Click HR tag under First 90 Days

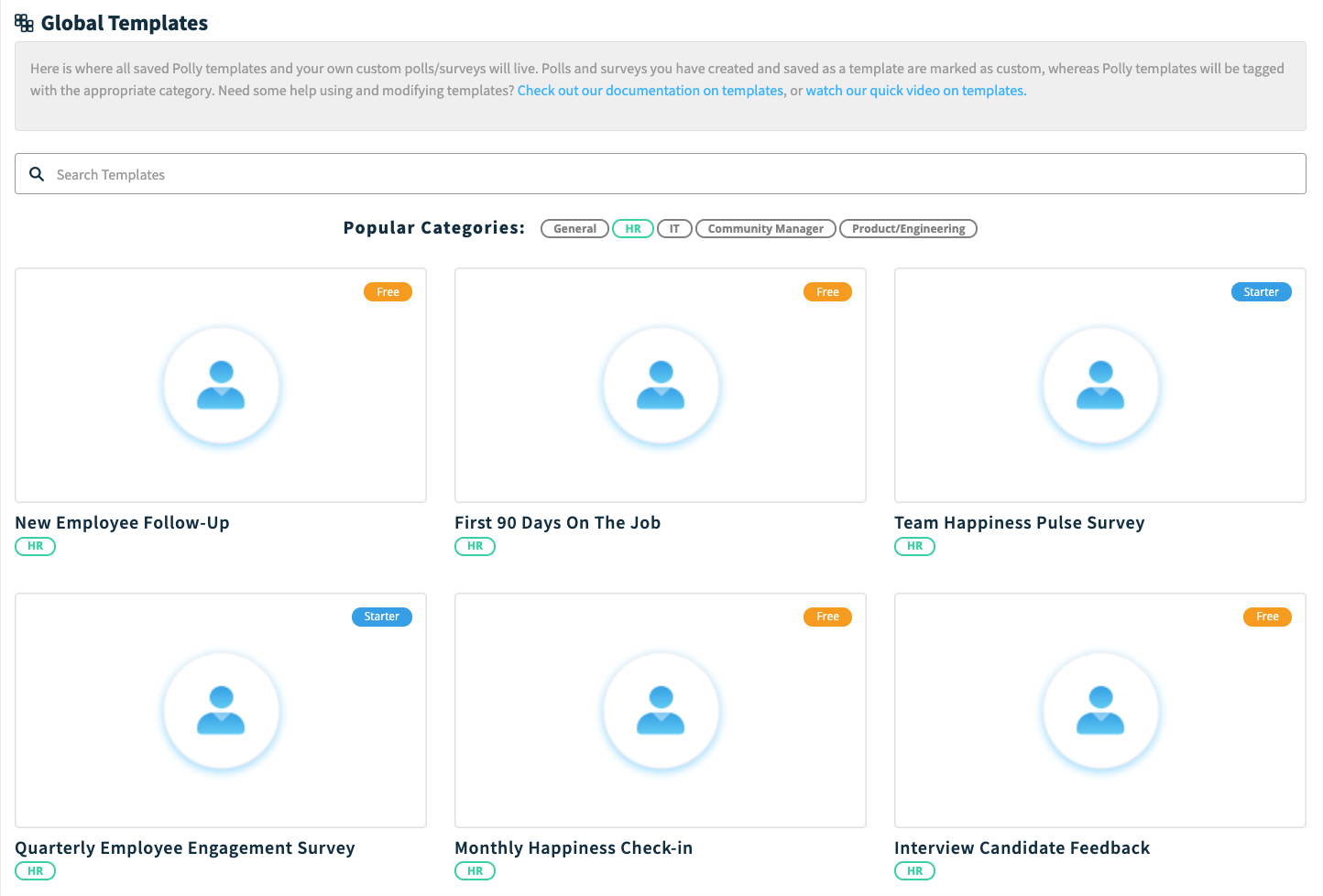476,546
